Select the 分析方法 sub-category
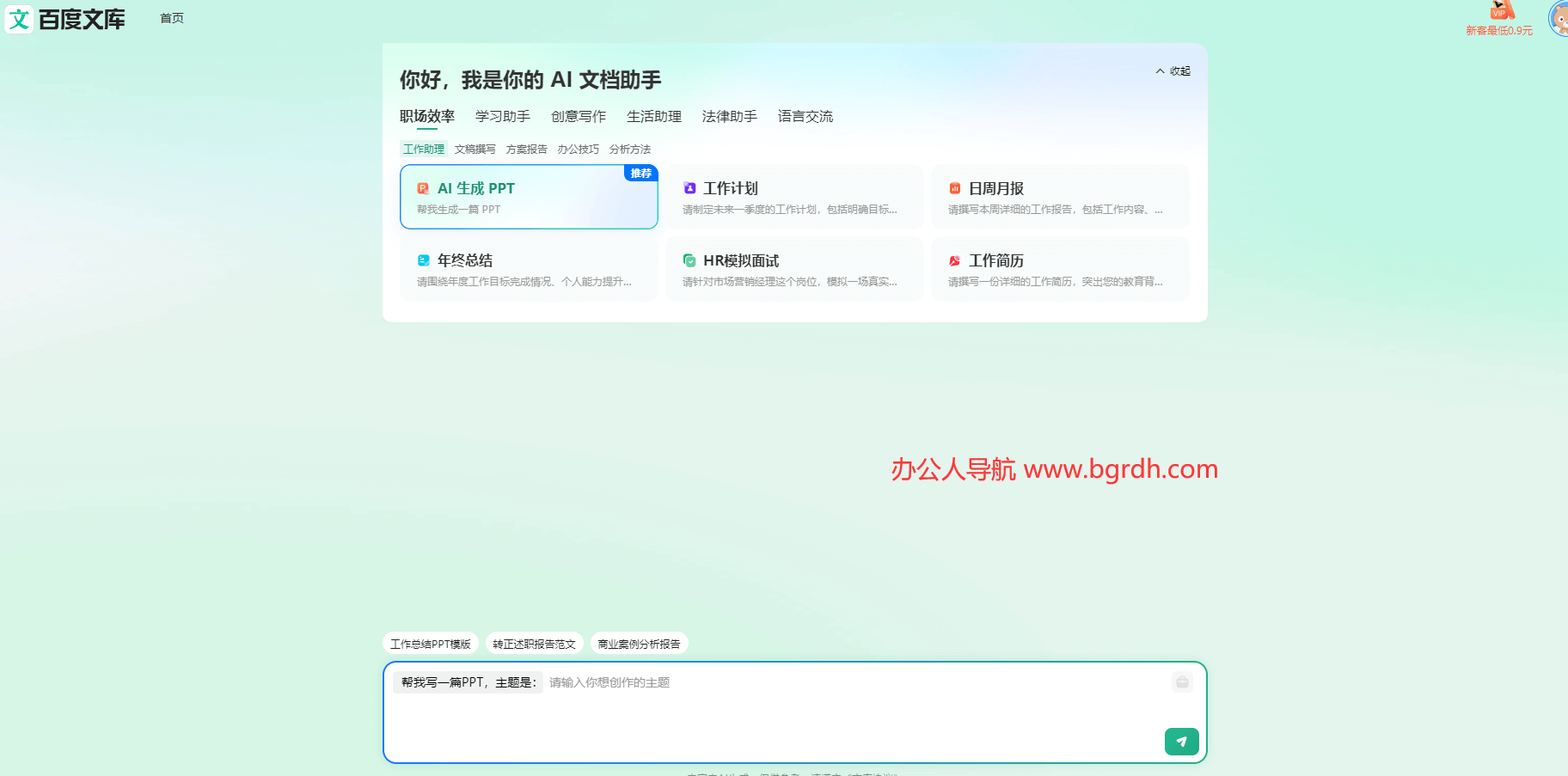This screenshot has height=776, width=1568. [630, 150]
